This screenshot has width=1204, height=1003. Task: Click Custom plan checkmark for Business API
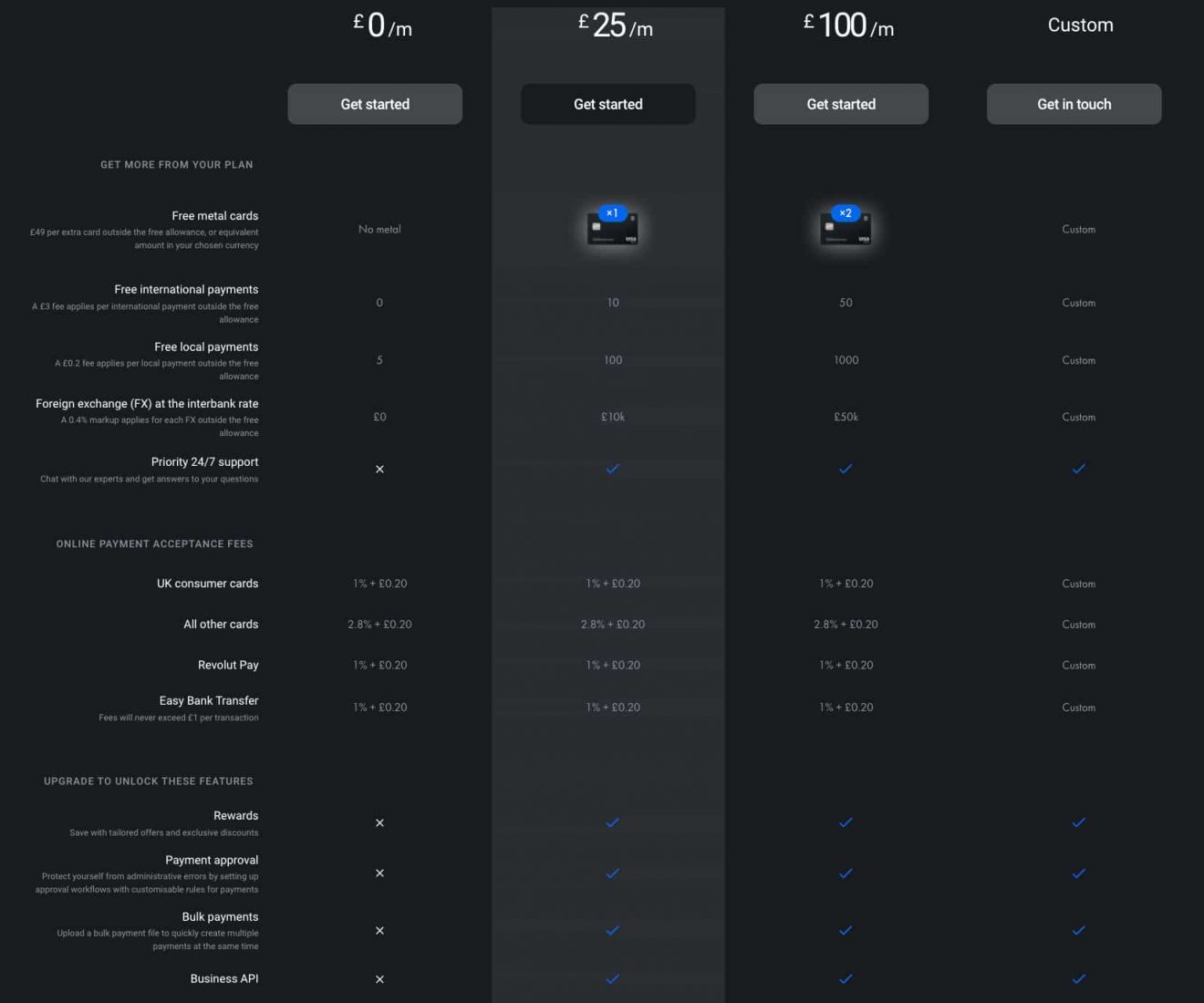pos(1078,979)
